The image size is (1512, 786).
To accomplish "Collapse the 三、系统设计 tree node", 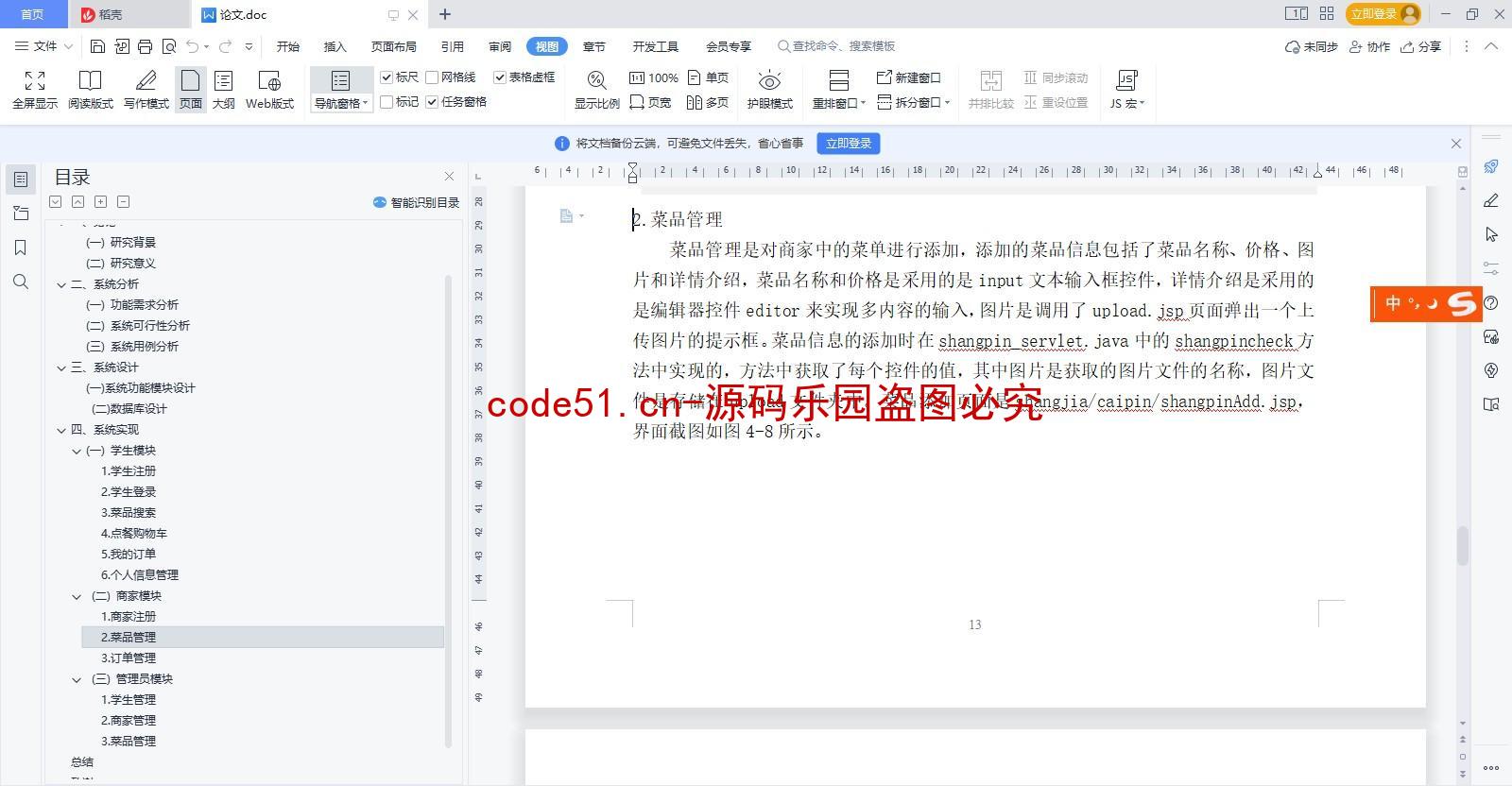I will 61,367.
